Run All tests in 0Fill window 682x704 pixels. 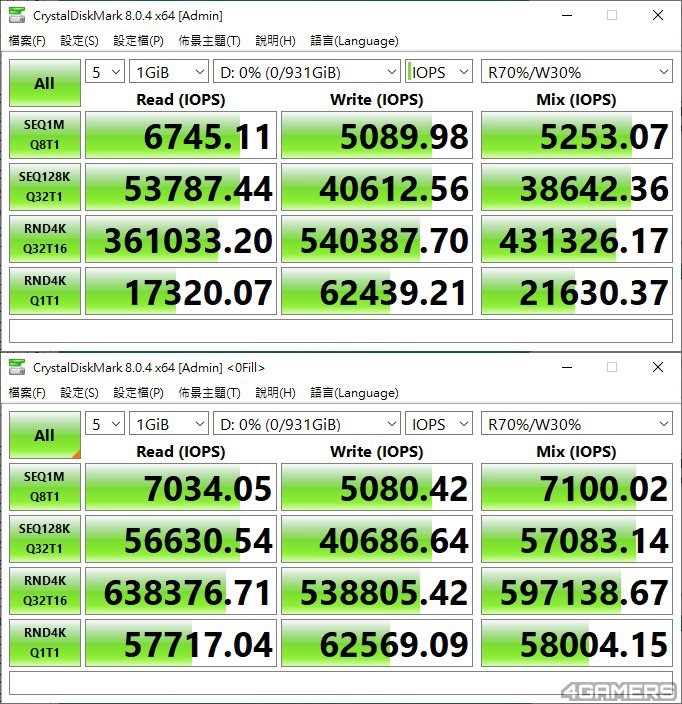pos(45,435)
